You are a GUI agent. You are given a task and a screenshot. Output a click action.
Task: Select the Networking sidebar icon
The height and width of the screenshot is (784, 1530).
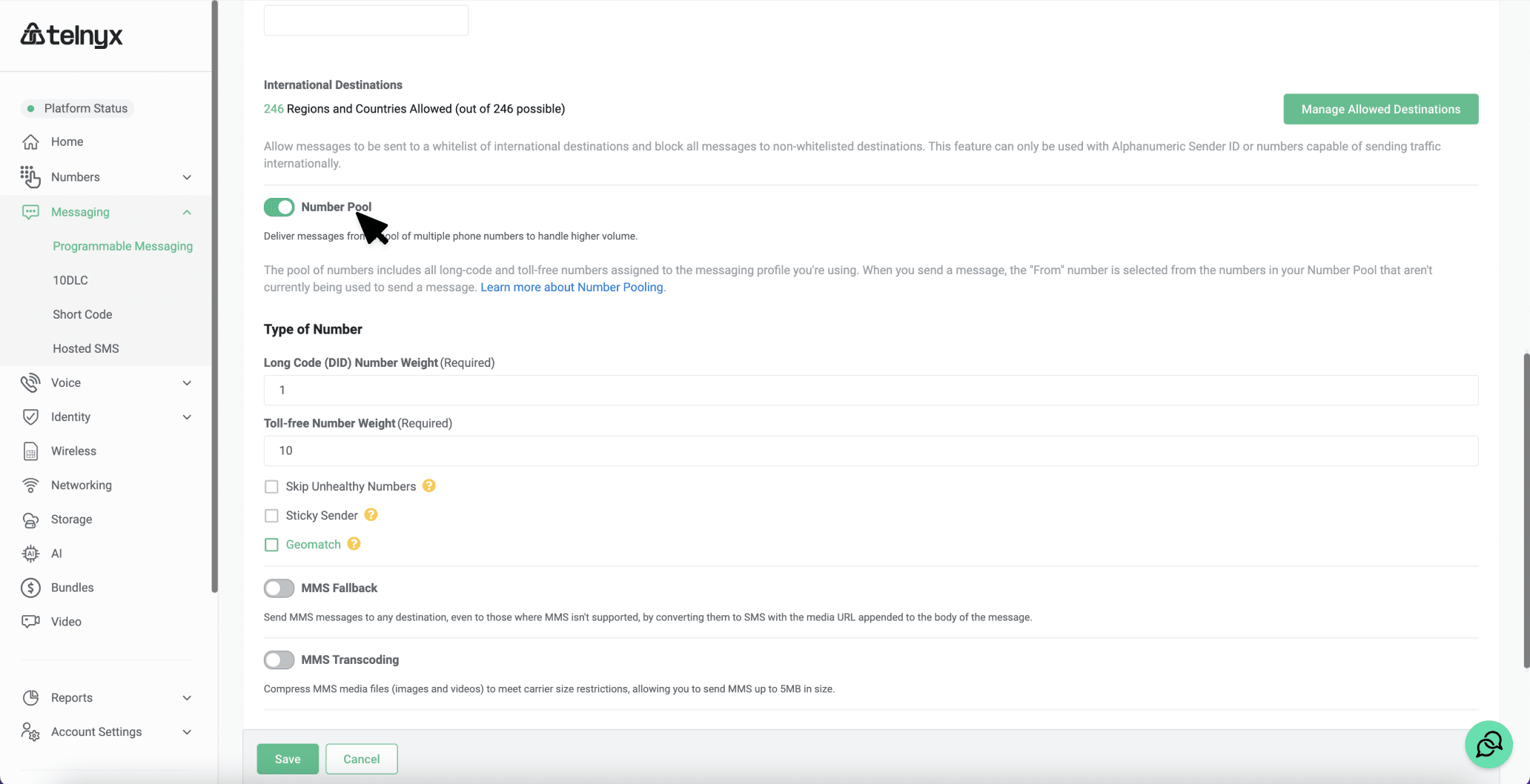30,485
